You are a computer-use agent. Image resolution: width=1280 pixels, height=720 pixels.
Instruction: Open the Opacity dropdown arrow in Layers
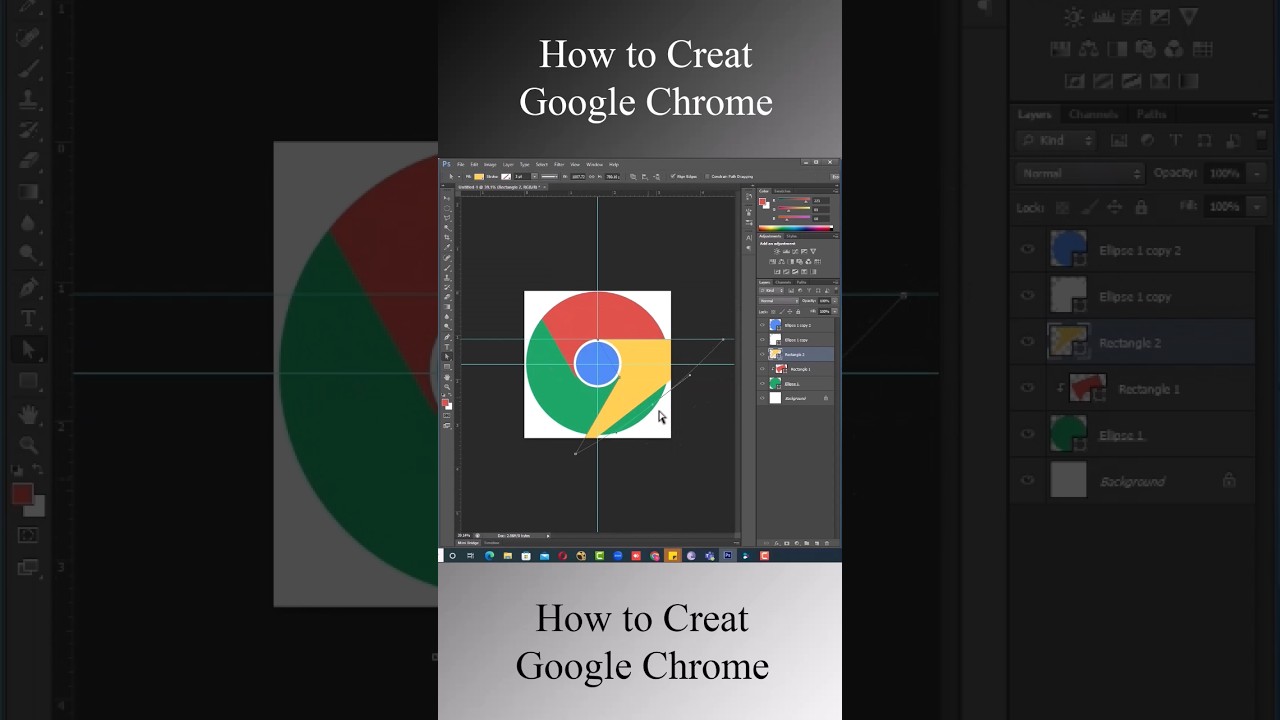[835, 301]
